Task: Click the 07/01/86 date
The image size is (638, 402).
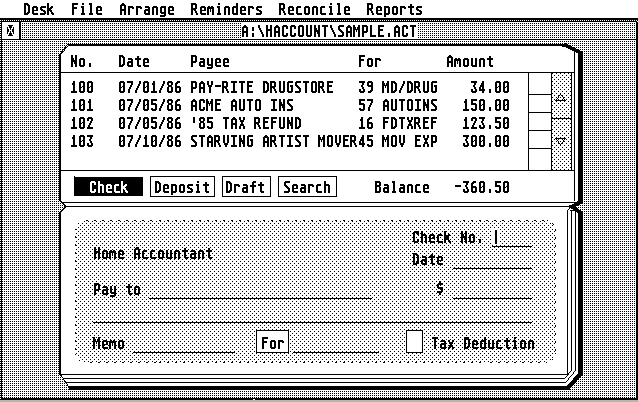Action: coord(150,87)
